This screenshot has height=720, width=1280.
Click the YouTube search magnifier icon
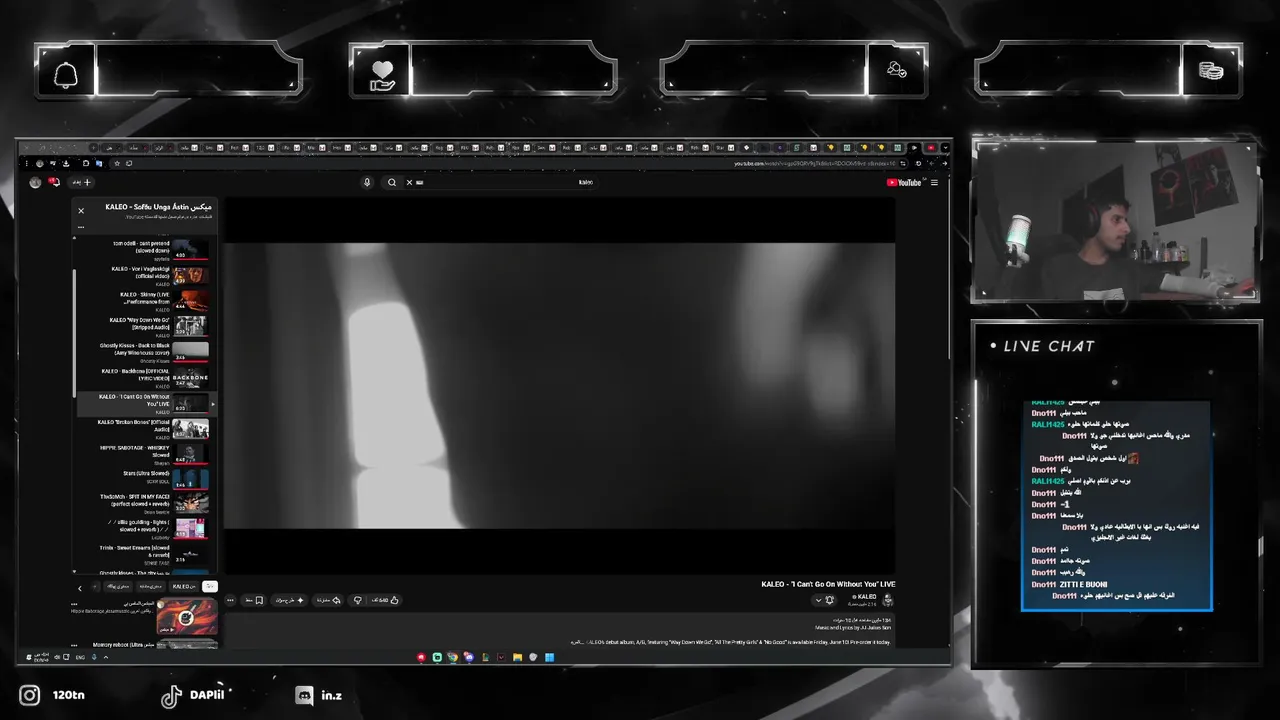392,182
